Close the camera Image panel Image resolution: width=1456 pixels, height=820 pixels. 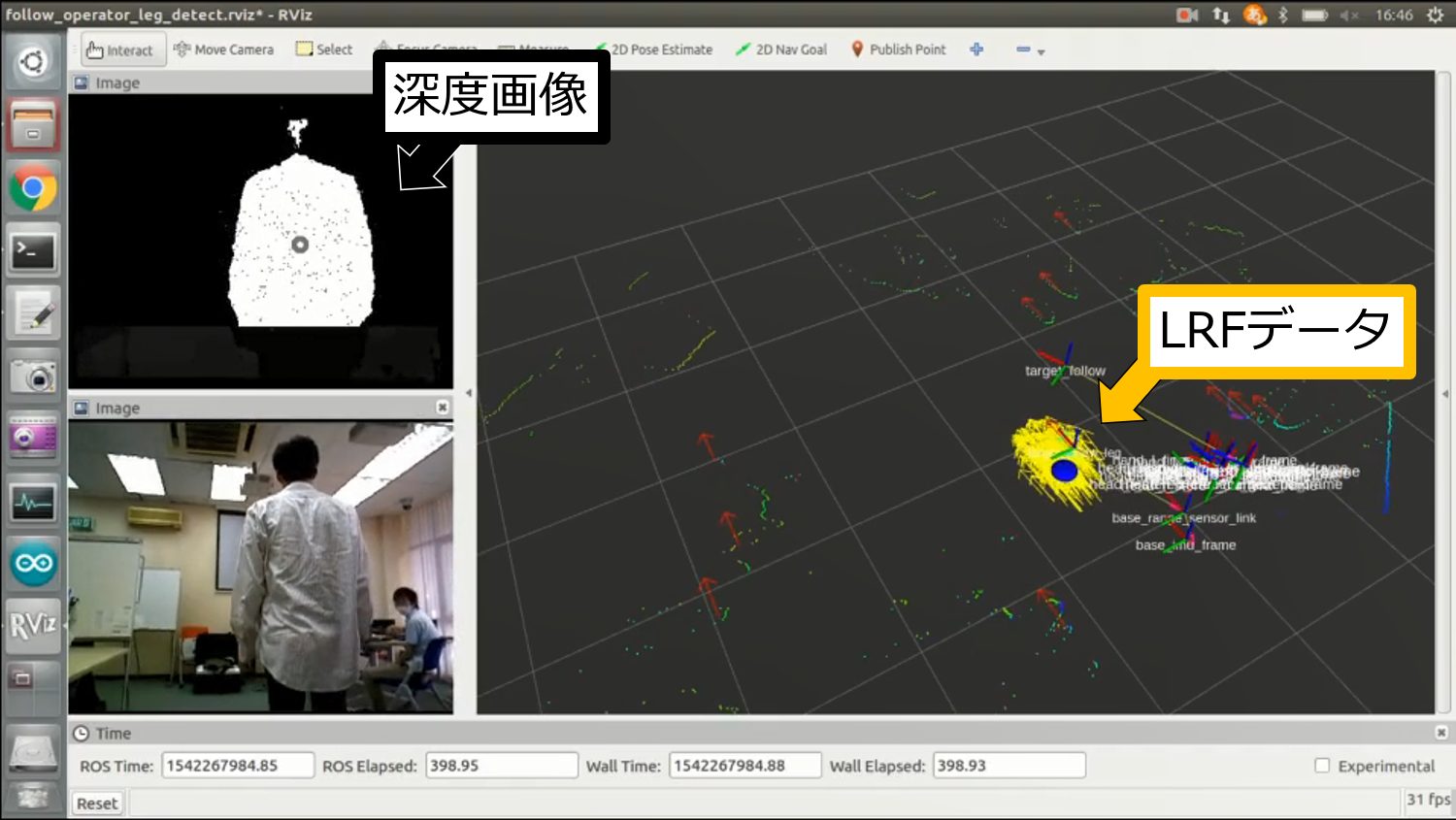click(443, 408)
